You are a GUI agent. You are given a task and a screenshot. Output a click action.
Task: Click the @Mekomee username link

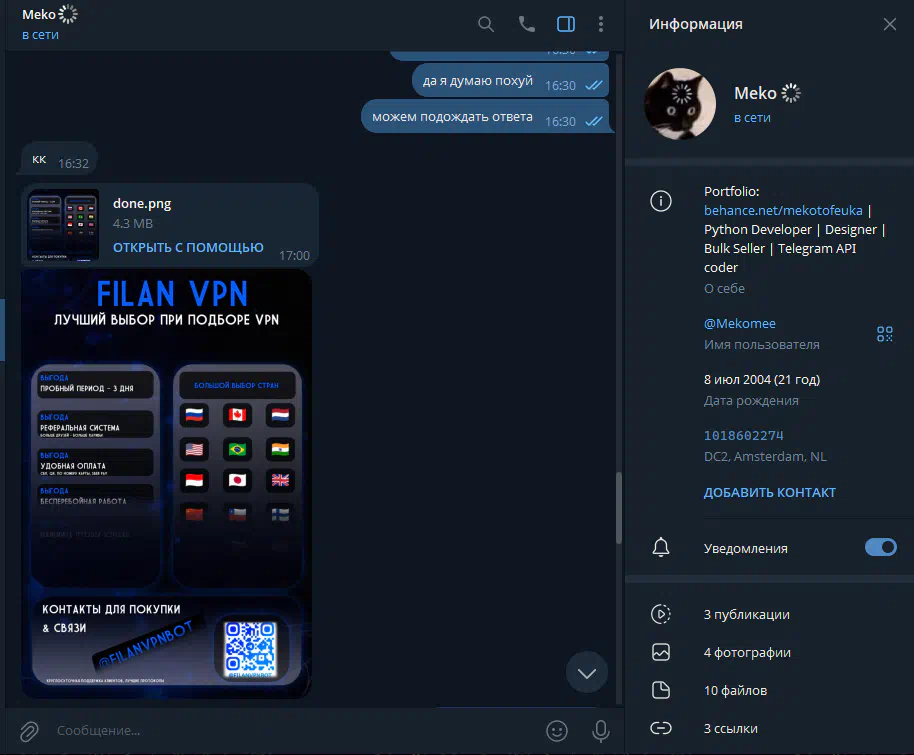click(x=740, y=324)
